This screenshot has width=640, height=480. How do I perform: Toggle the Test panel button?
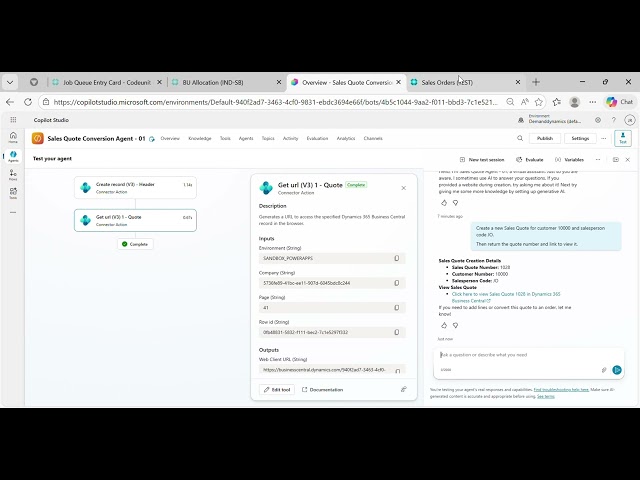tap(623, 138)
